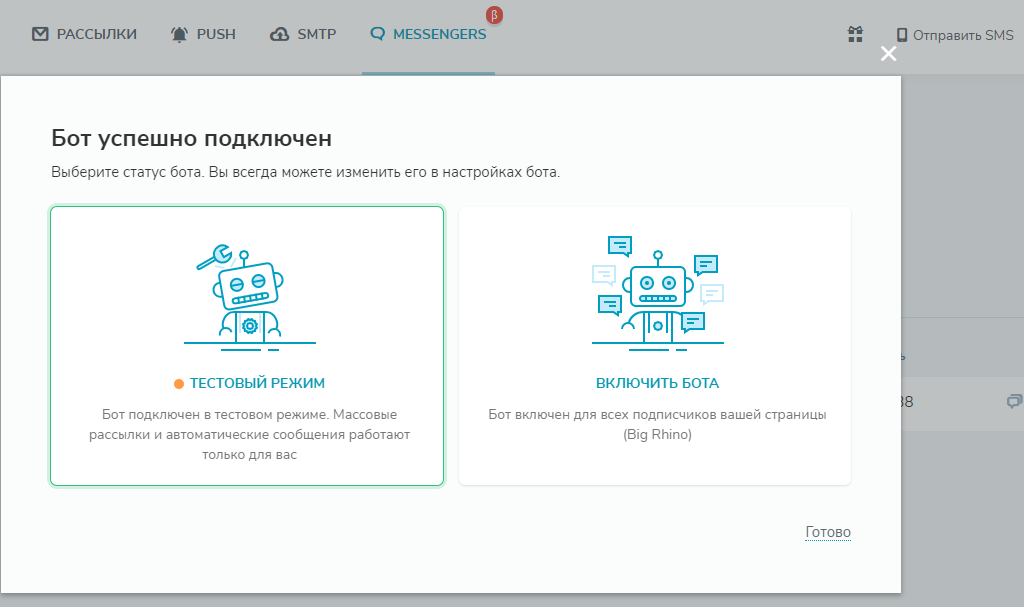Close the bot connected dialog with X

(x=888, y=54)
